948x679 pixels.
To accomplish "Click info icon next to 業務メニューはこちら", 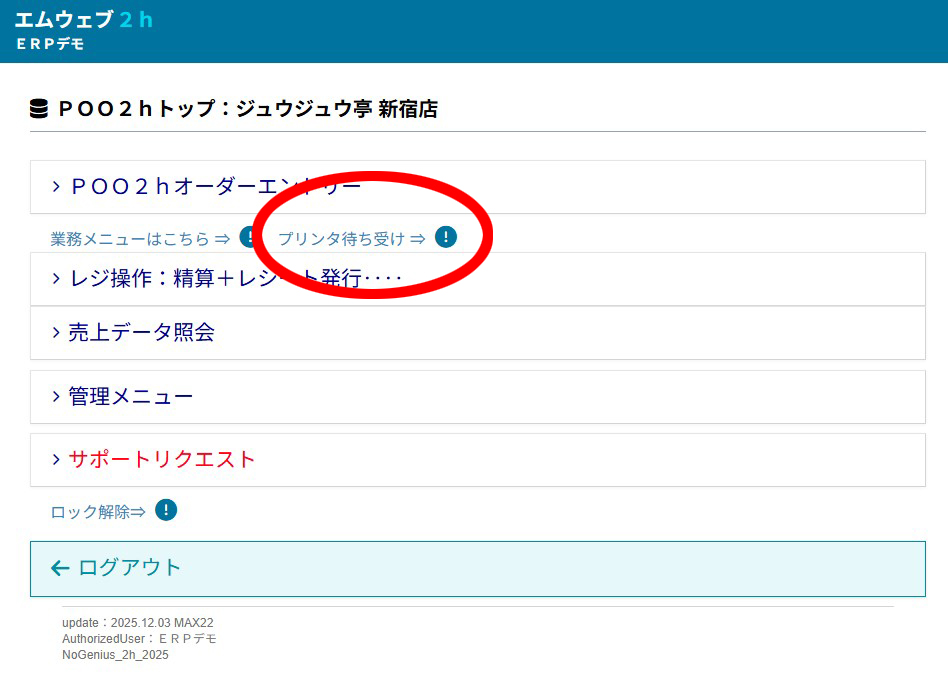I will pyautogui.click(x=248, y=237).
